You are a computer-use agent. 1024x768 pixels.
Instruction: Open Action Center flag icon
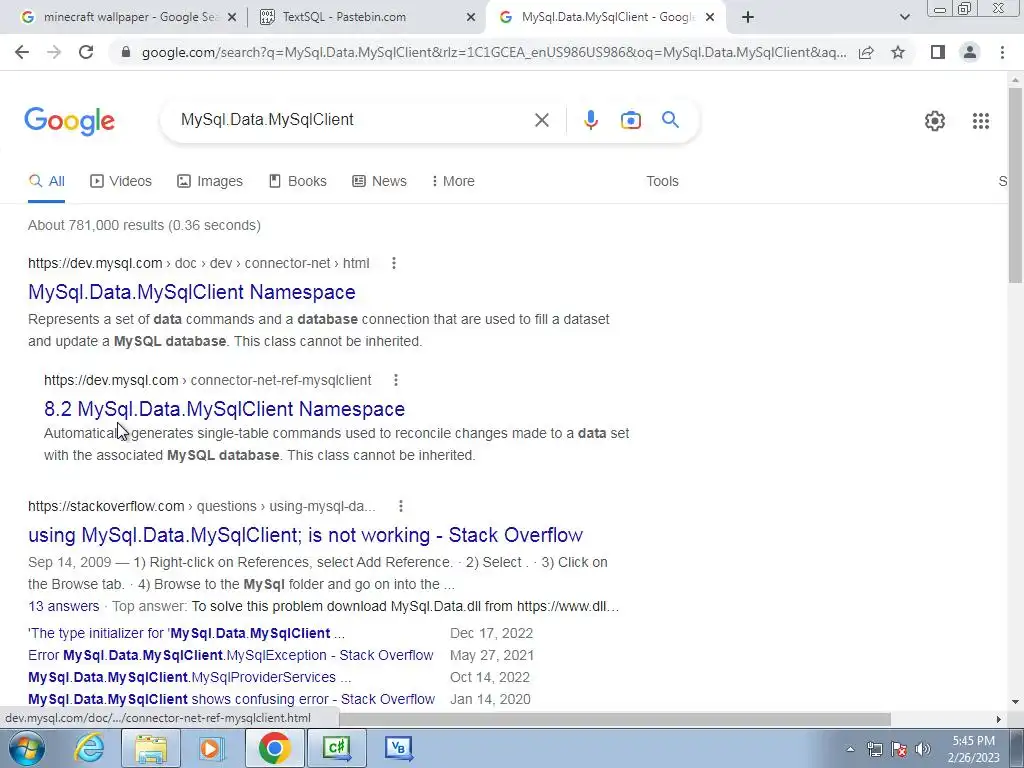coord(899,749)
